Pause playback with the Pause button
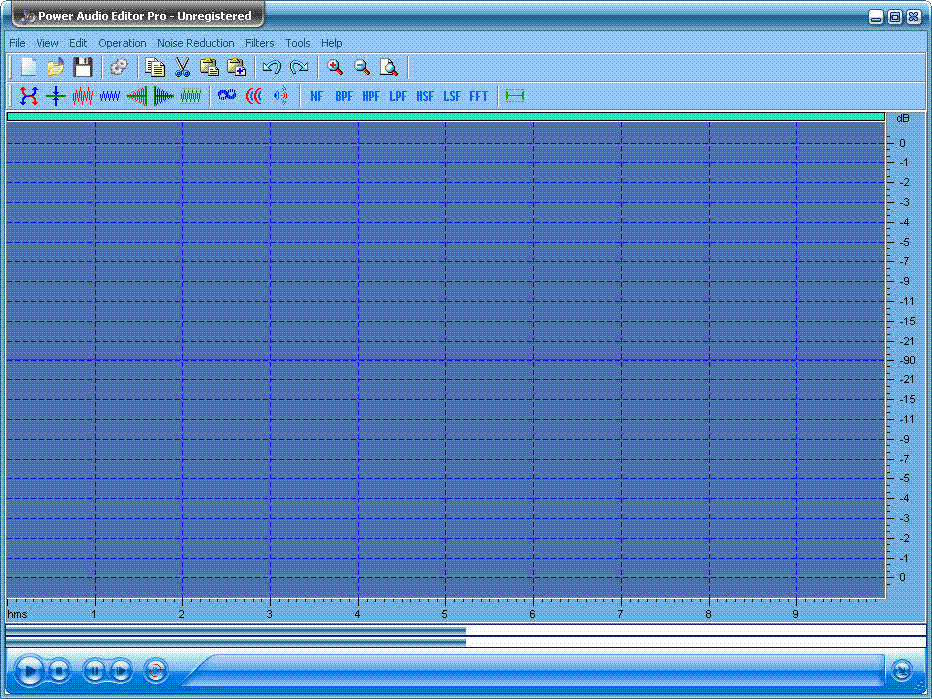This screenshot has width=932, height=699. (94, 671)
